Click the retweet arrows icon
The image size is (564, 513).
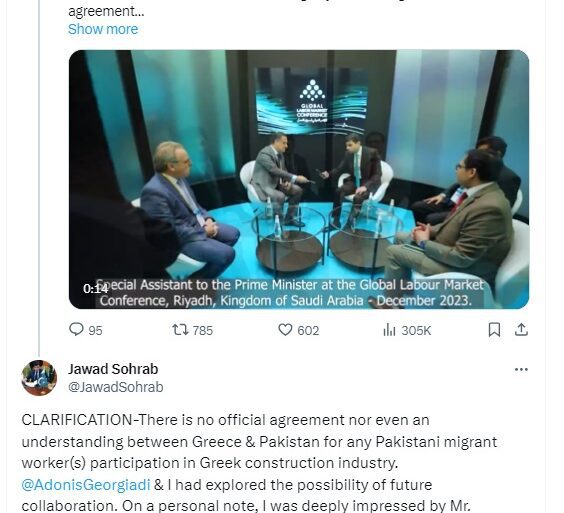[x=180, y=329]
